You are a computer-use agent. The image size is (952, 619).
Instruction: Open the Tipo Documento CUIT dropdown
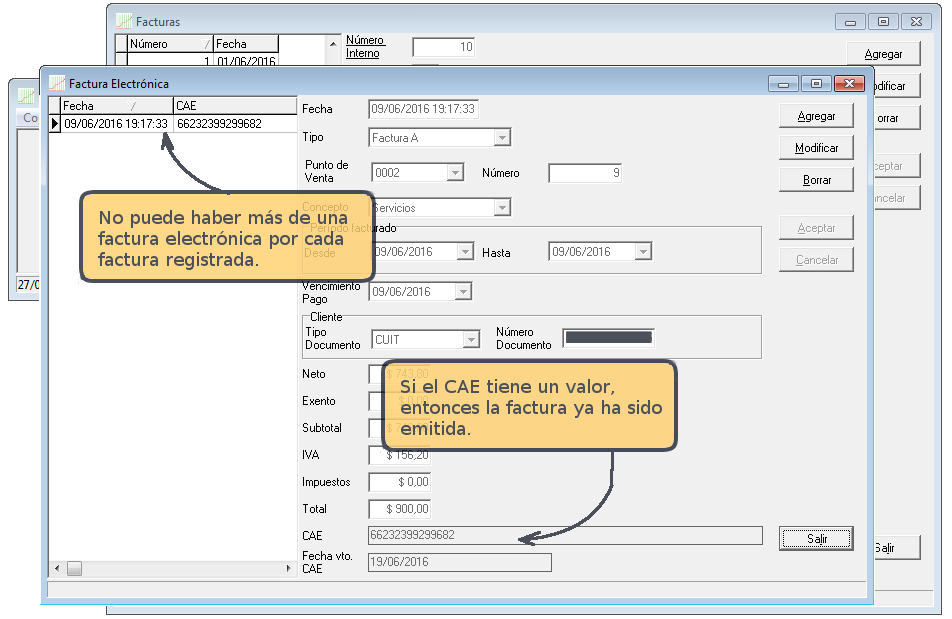coord(471,340)
